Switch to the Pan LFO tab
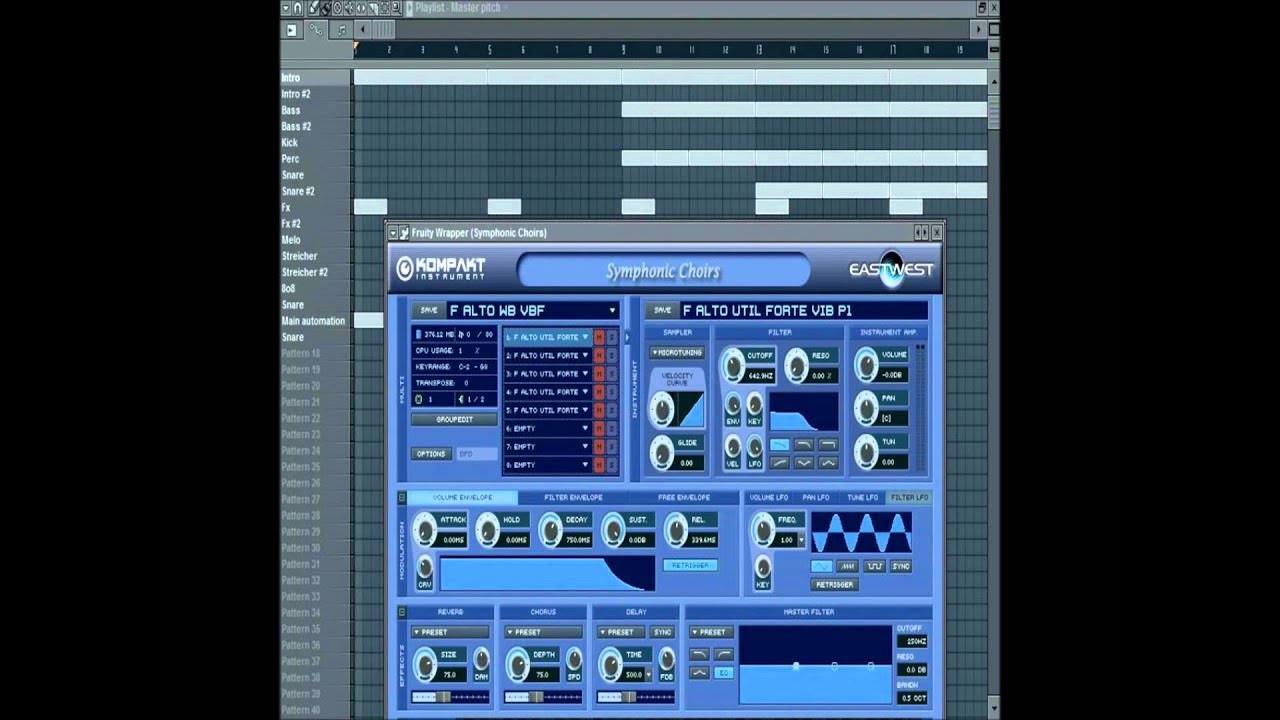This screenshot has height=720, width=1280. [x=815, y=497]
